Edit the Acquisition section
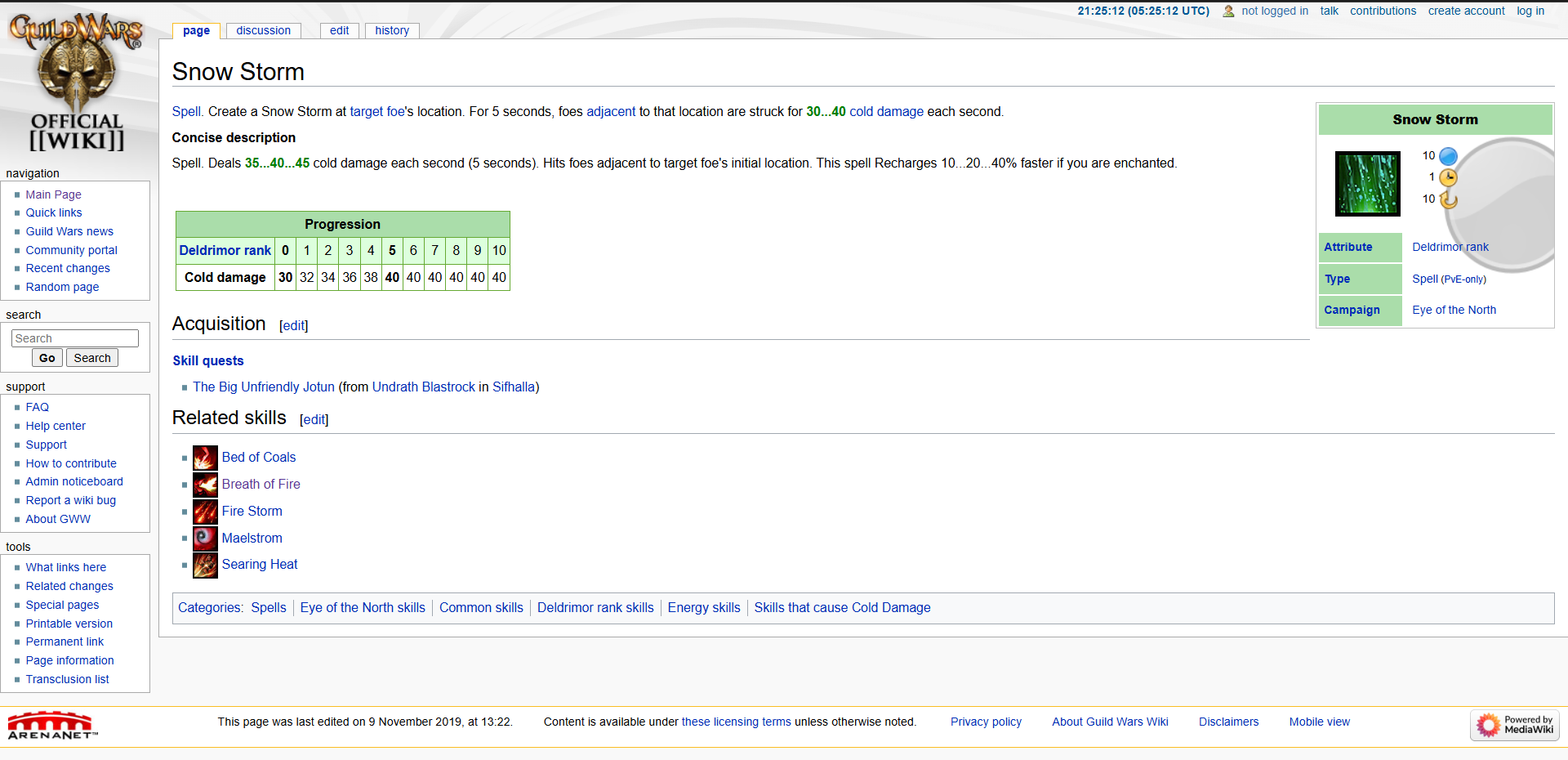This screenshot has width=1568, height=760. click(293, 325)
